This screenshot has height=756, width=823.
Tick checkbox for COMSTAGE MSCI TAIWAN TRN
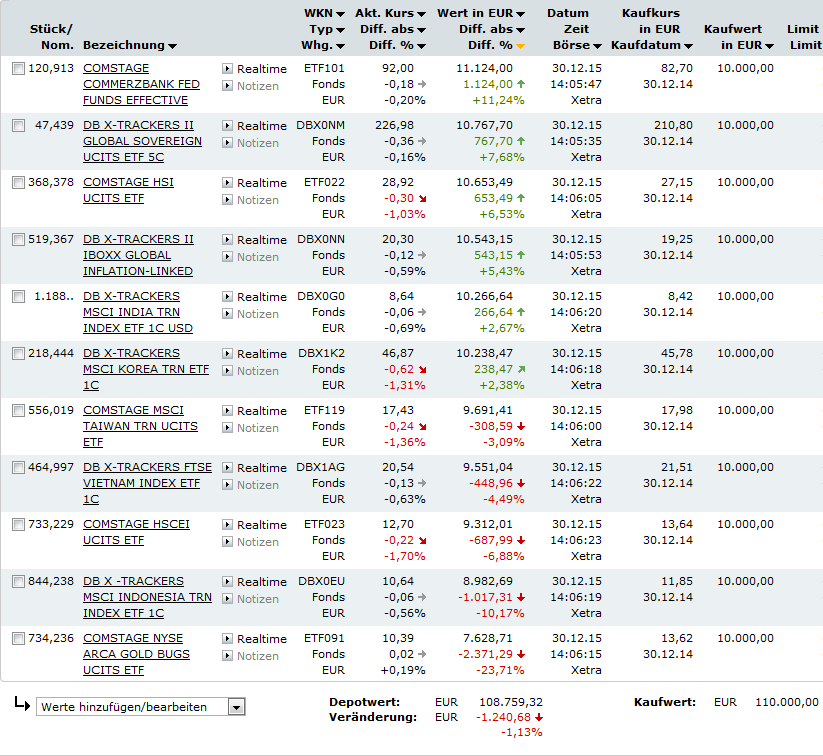18,410
